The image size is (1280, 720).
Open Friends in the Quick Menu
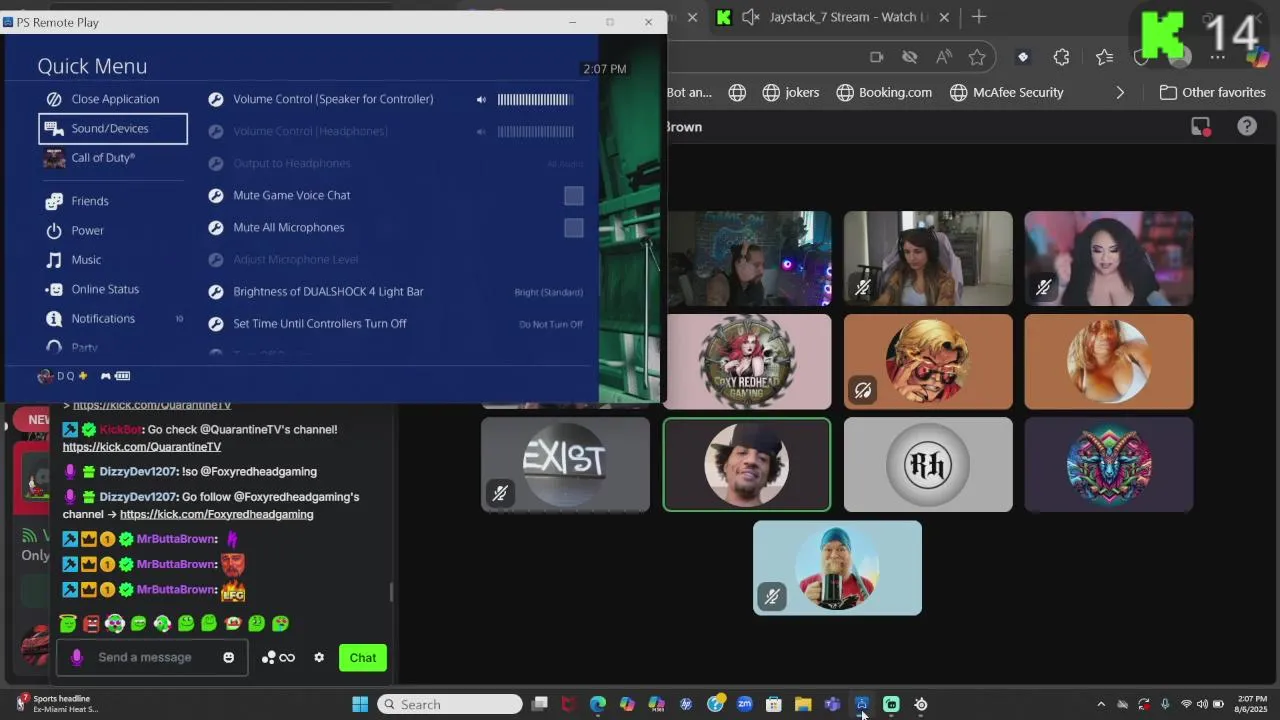point(89,201)
